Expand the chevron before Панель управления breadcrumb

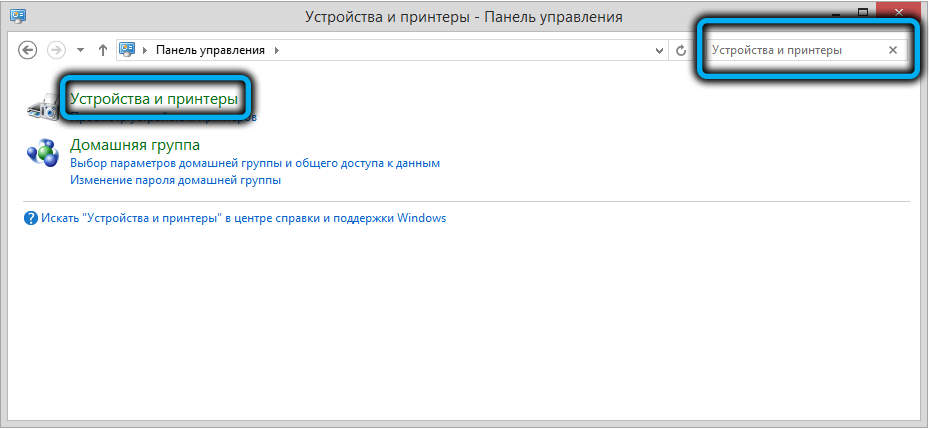146,50
